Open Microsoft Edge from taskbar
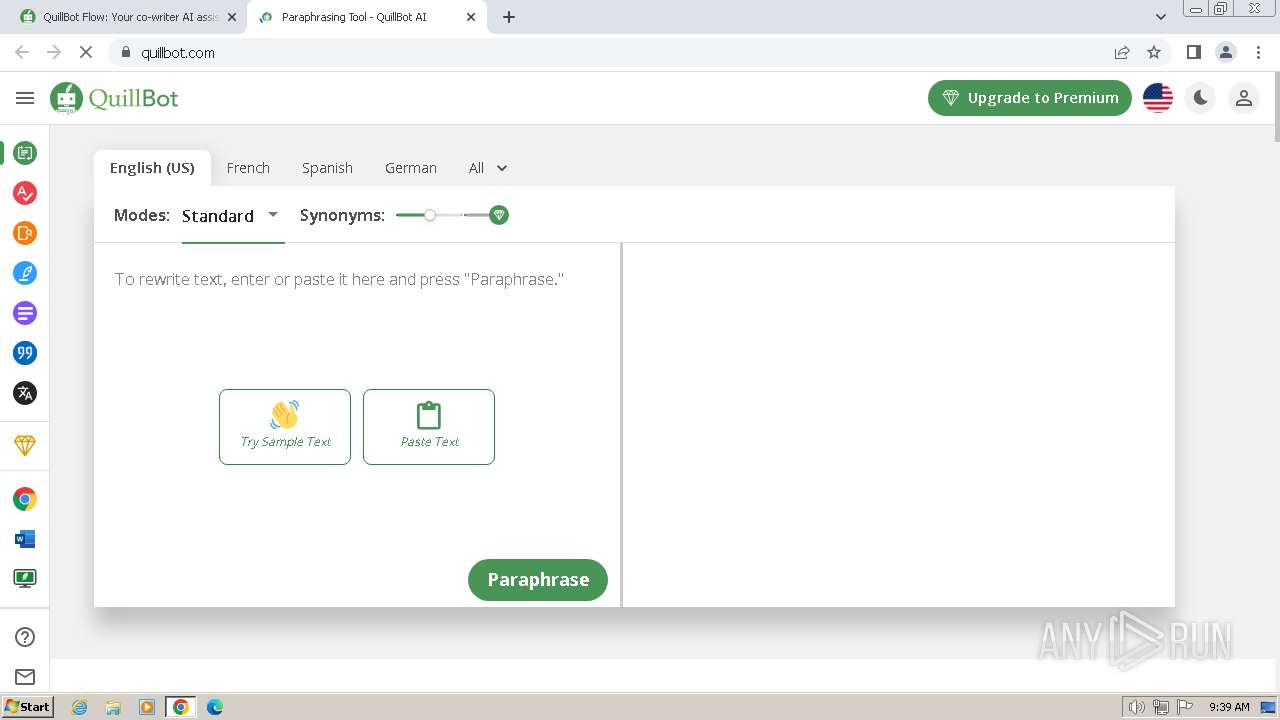This screenshot has width=1280, height=720. pyautogui.click(x=215, y=707)
